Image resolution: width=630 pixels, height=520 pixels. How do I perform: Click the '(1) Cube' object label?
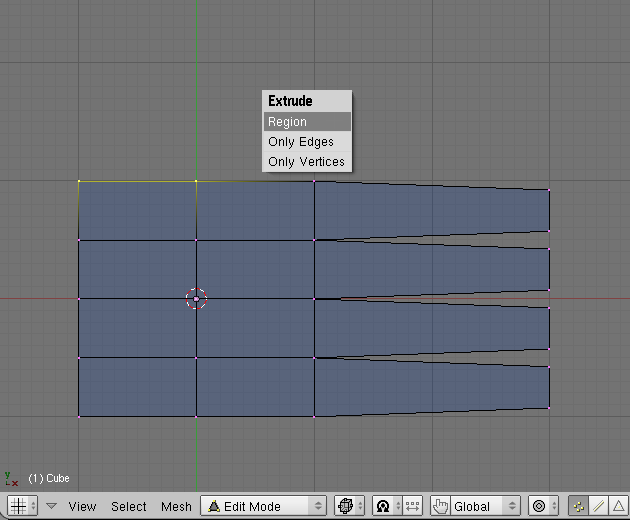[49, 478]
